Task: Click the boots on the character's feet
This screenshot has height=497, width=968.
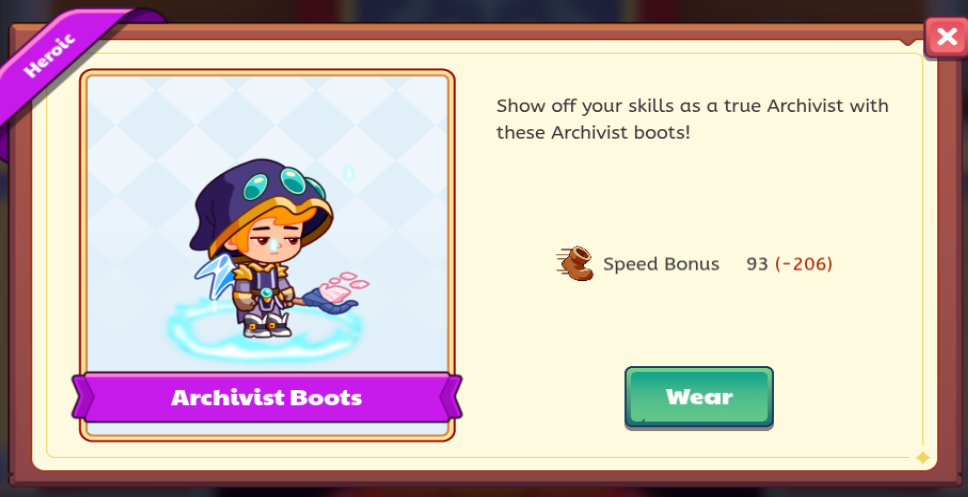Action: (x=267, y=324)
